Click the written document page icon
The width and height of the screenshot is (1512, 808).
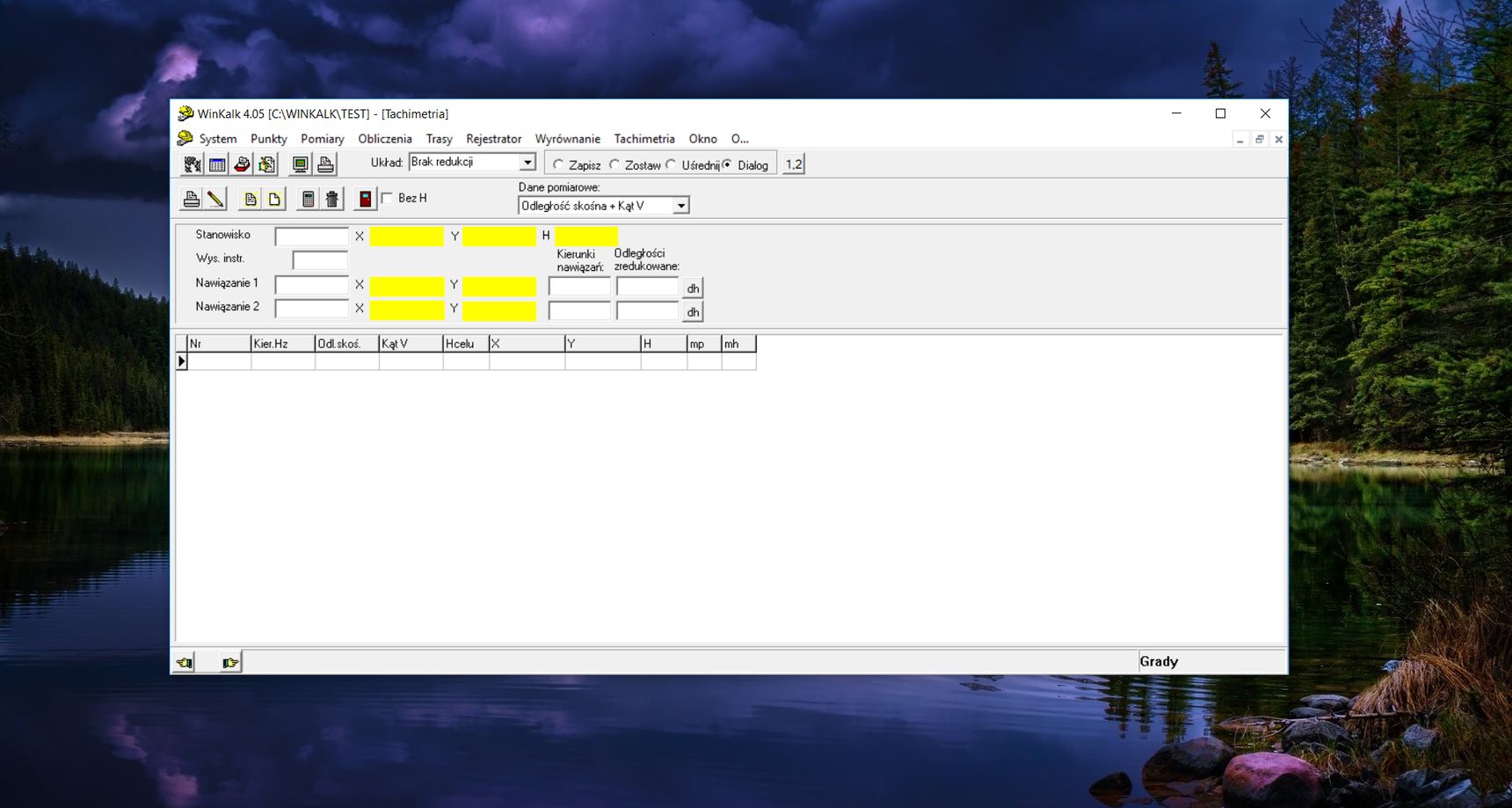(251, 199)
